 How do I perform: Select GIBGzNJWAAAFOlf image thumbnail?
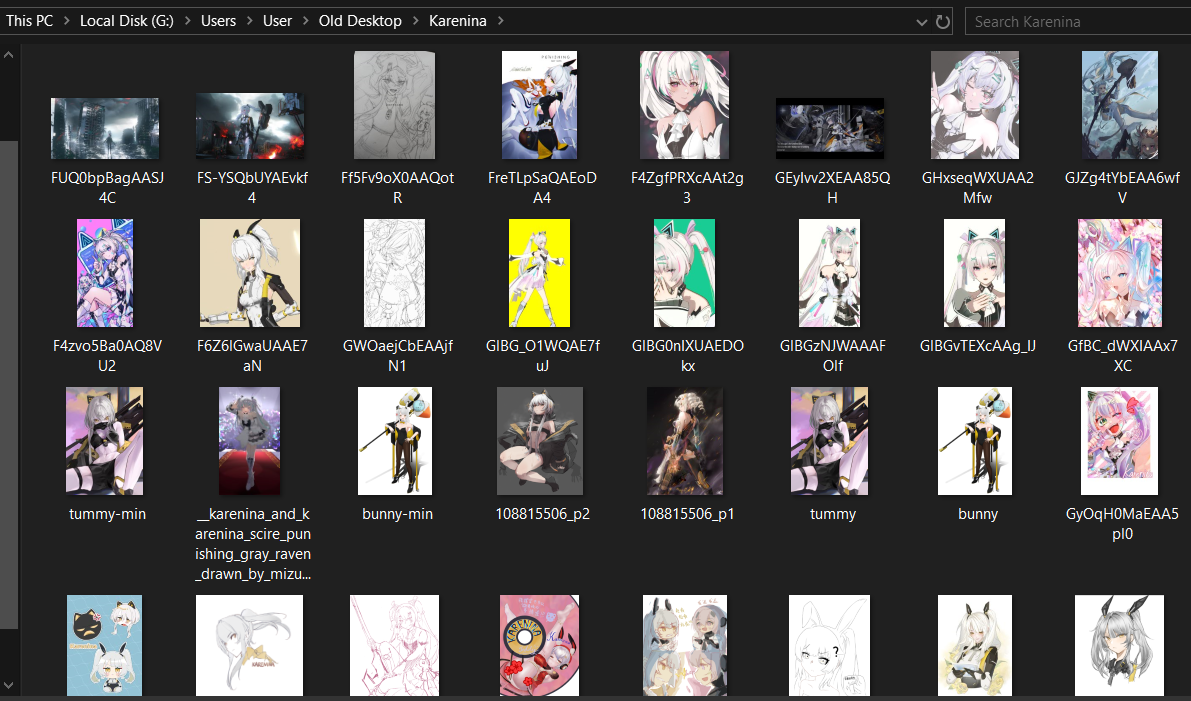(x=829, y=273)
